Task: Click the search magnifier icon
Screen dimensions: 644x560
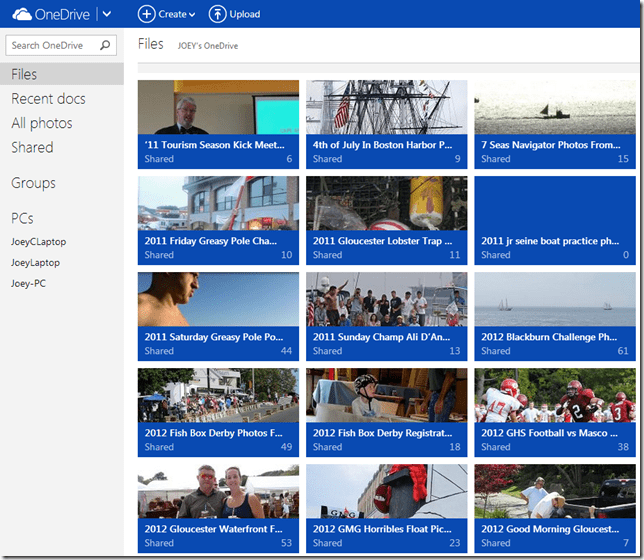Action: [104, 45]
